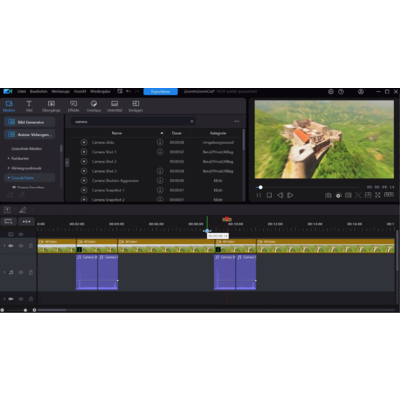Switch preview to fullscreen mode
The height and width of the screenshot is (400, 400).
(378, 195)
